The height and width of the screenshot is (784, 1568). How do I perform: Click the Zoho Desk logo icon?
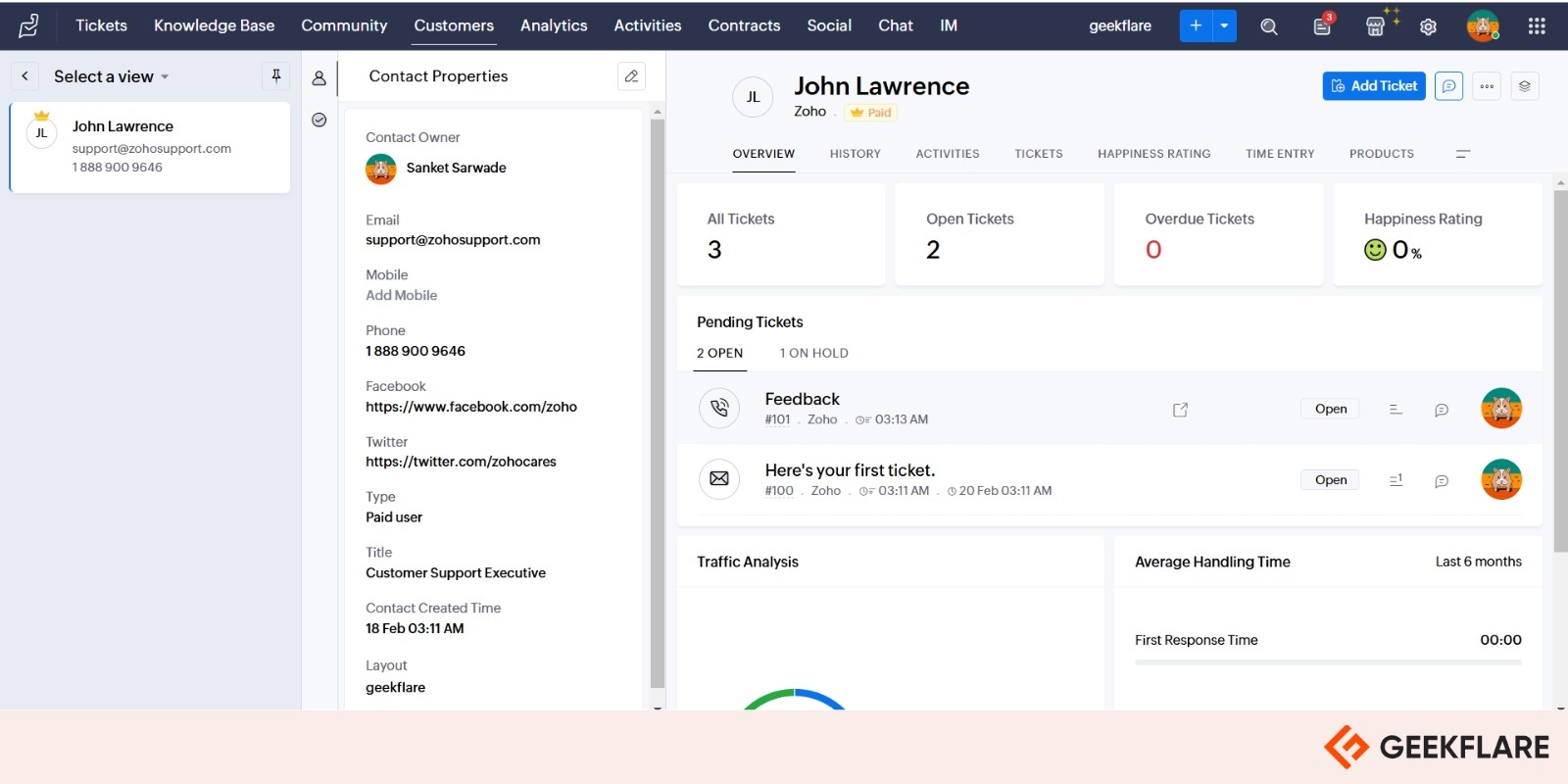point(29,25)
